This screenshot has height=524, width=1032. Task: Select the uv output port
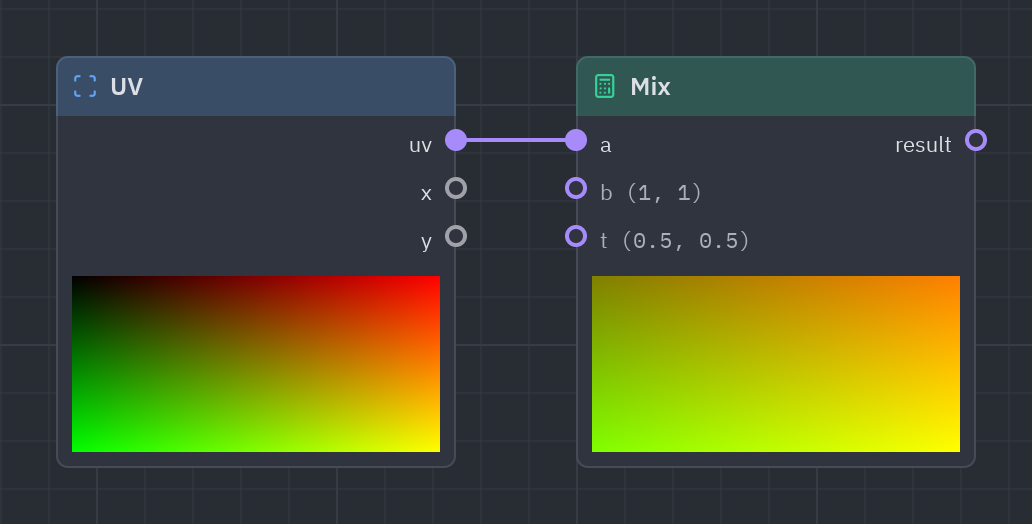[456, 140]
